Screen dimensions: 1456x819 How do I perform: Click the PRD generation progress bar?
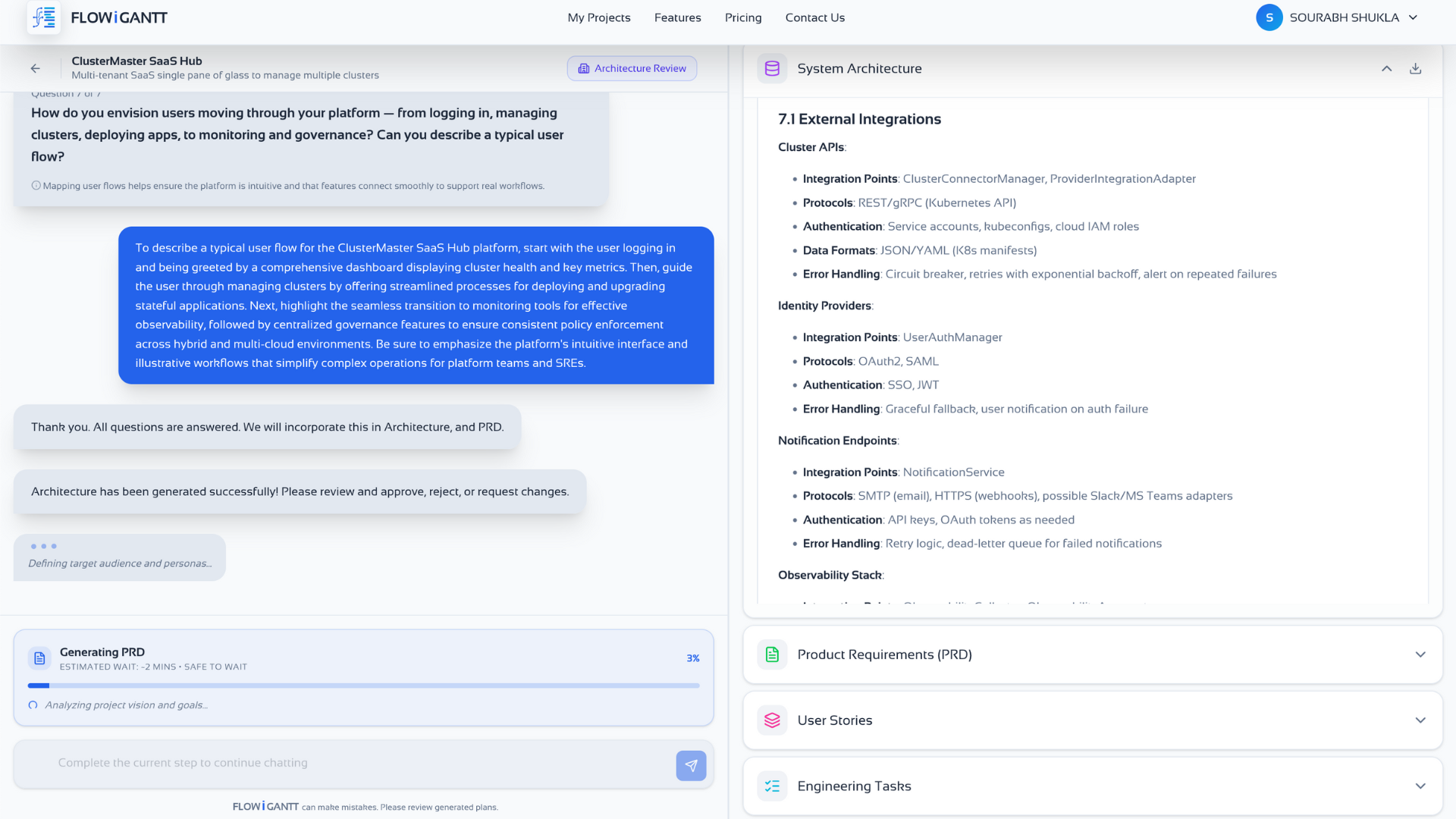pos(363,686)
